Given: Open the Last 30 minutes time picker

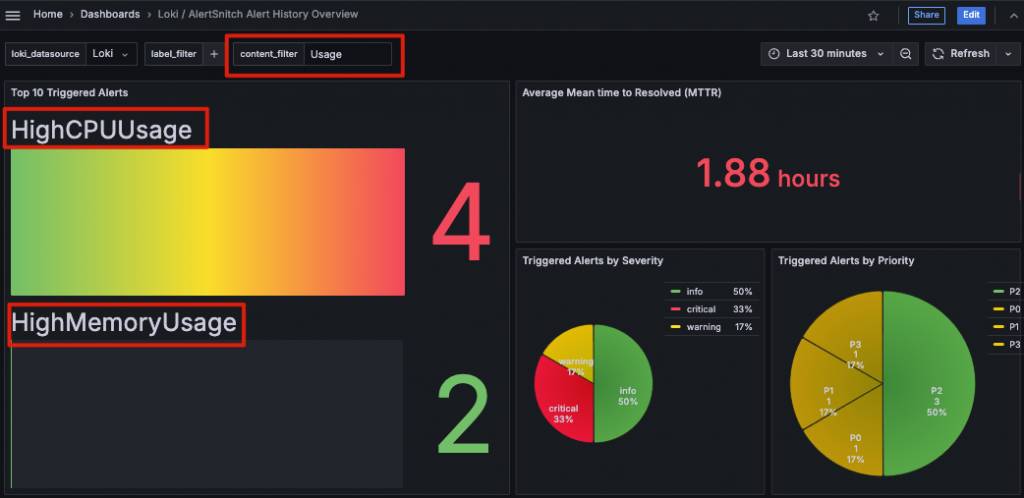Looking at the screenshot, I should point(825,54).
